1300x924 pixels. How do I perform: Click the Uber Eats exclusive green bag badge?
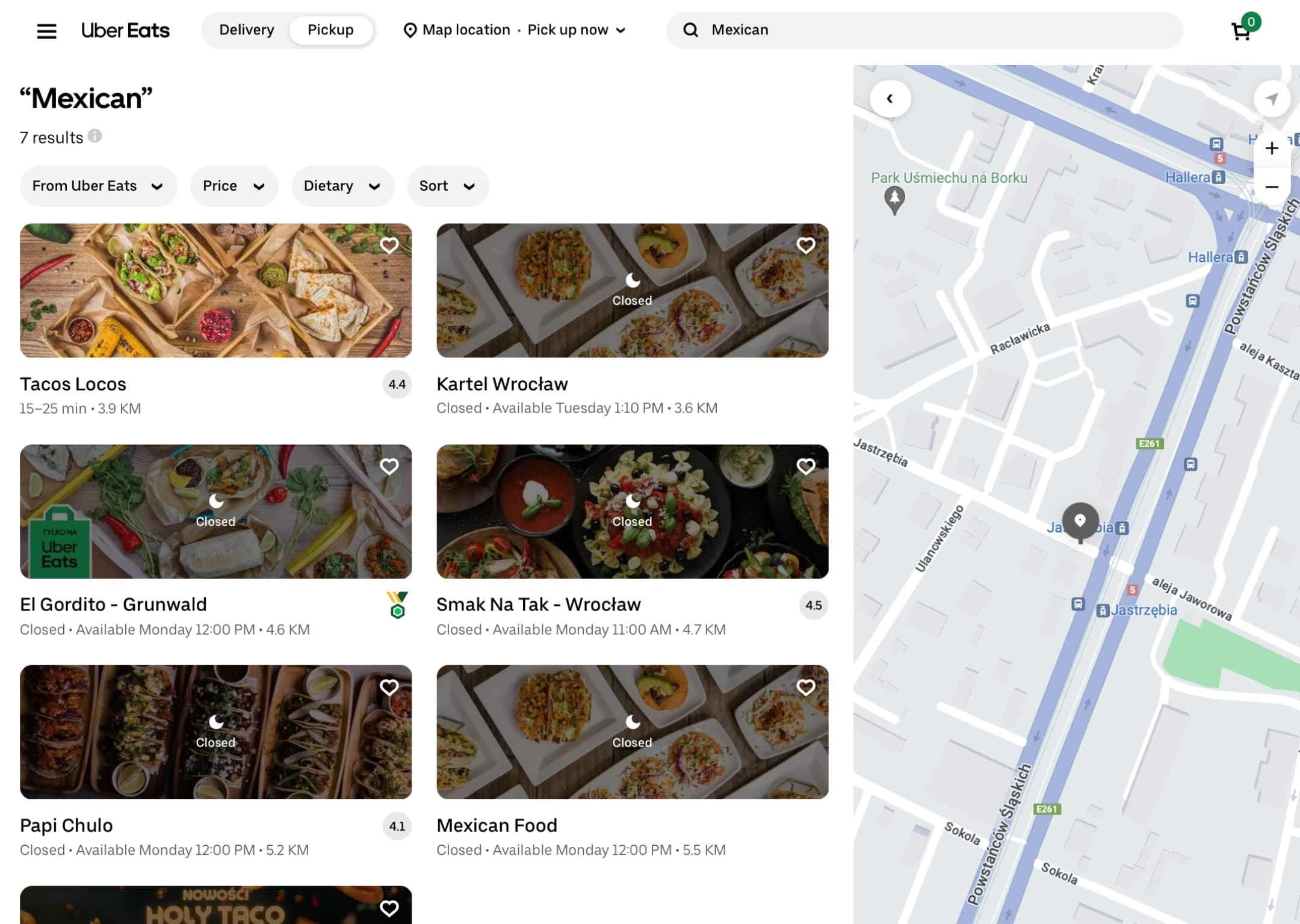[59, 543]
